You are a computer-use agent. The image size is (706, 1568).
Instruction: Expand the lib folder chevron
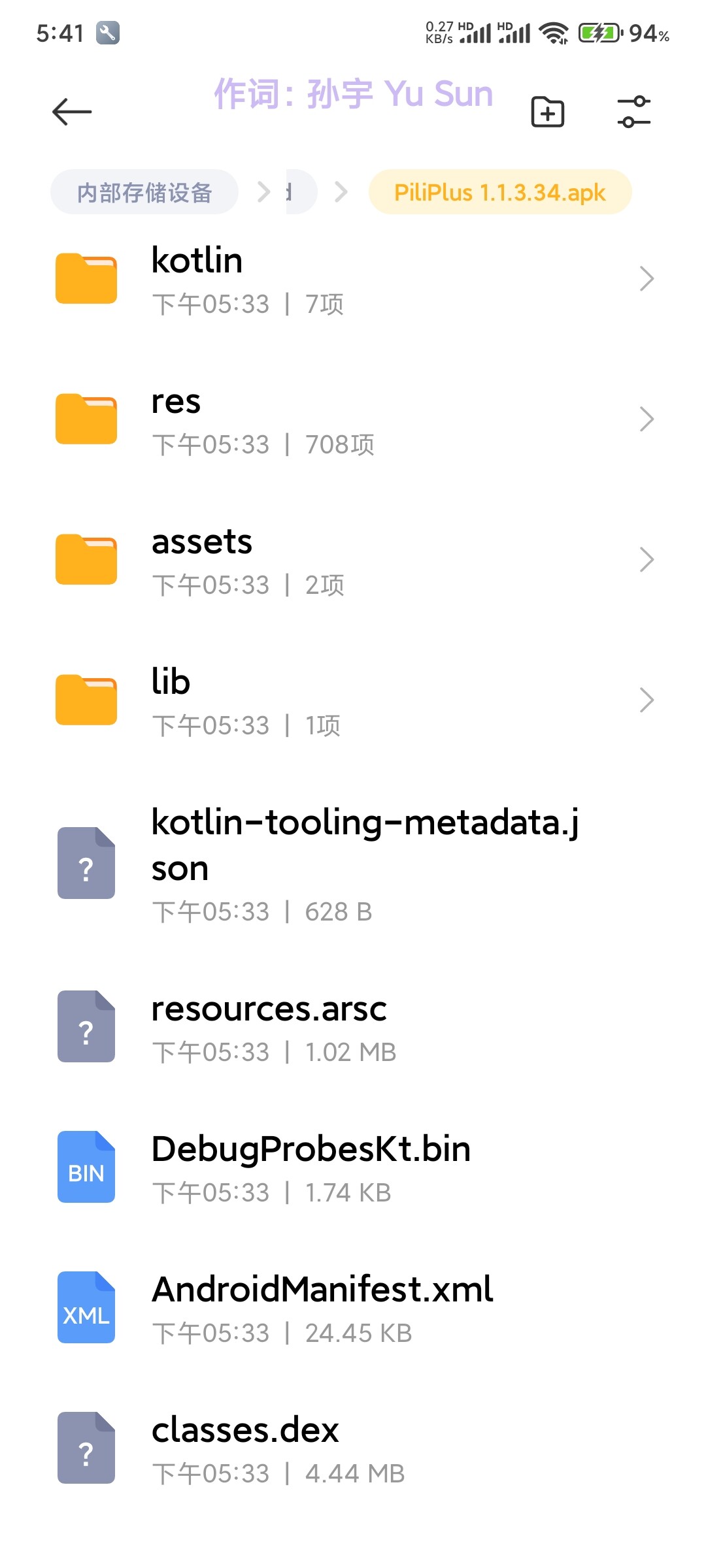[x=647, y=700]
